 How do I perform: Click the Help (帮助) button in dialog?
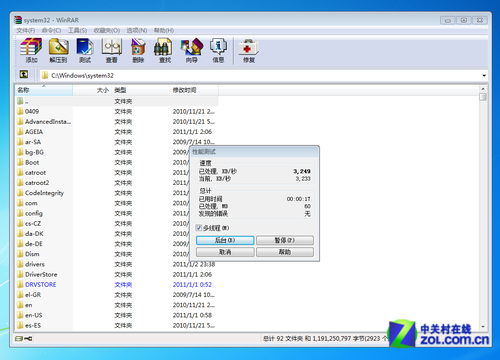pyautogui.click(x=285, y=252)
